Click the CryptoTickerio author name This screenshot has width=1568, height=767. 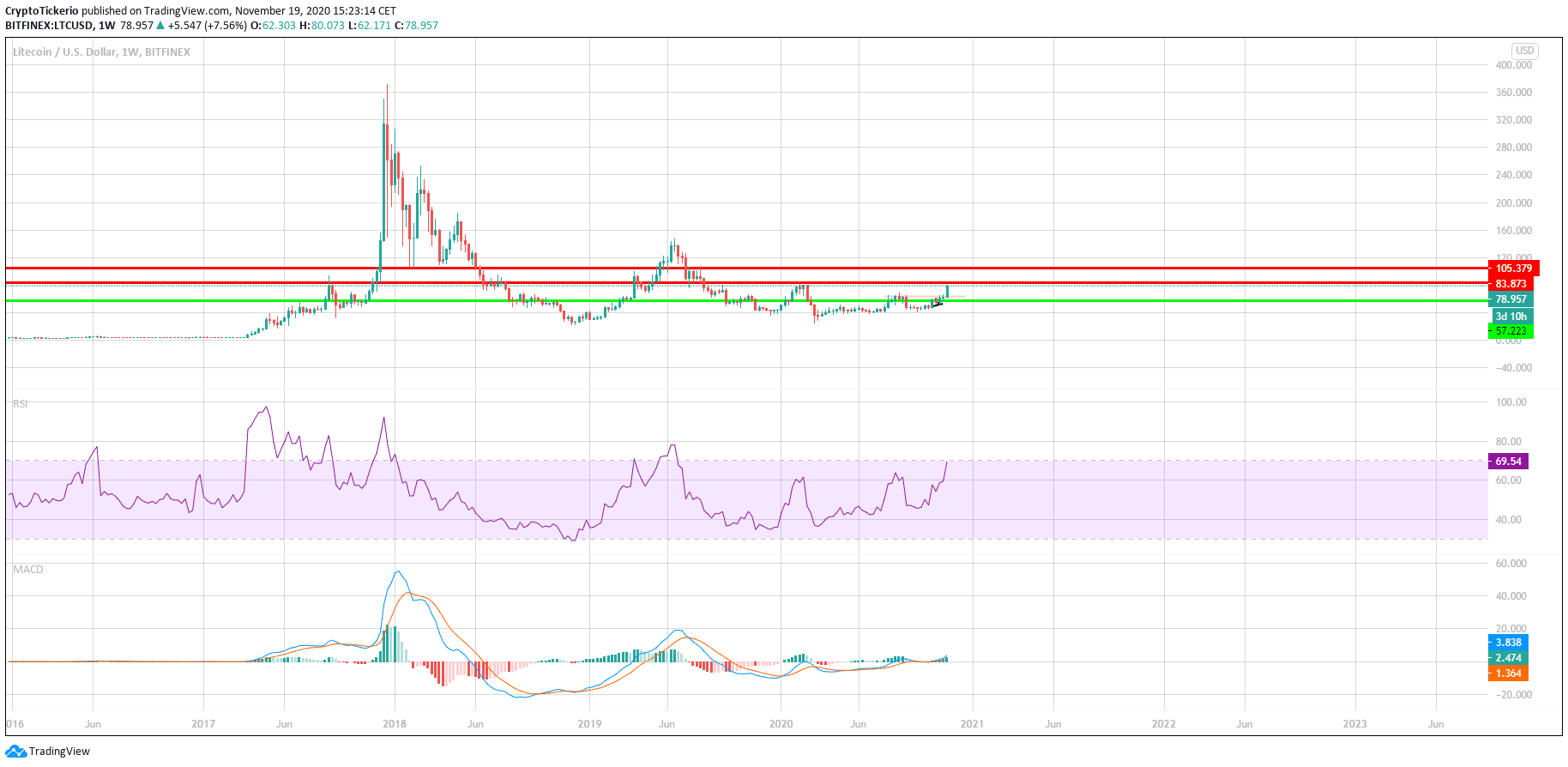click(x=42, y=11)
